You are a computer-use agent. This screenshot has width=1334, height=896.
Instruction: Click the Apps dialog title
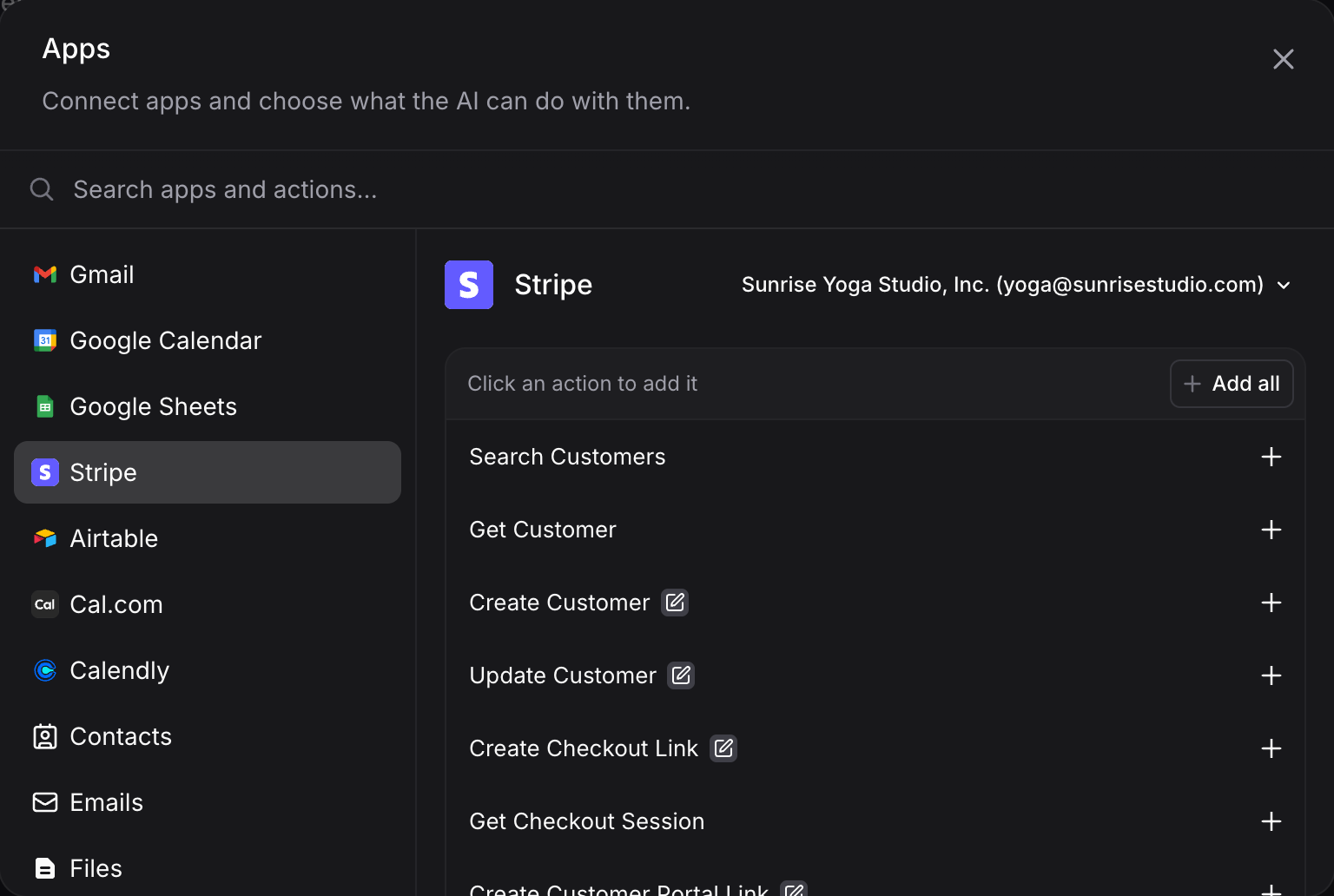point(76,49)
